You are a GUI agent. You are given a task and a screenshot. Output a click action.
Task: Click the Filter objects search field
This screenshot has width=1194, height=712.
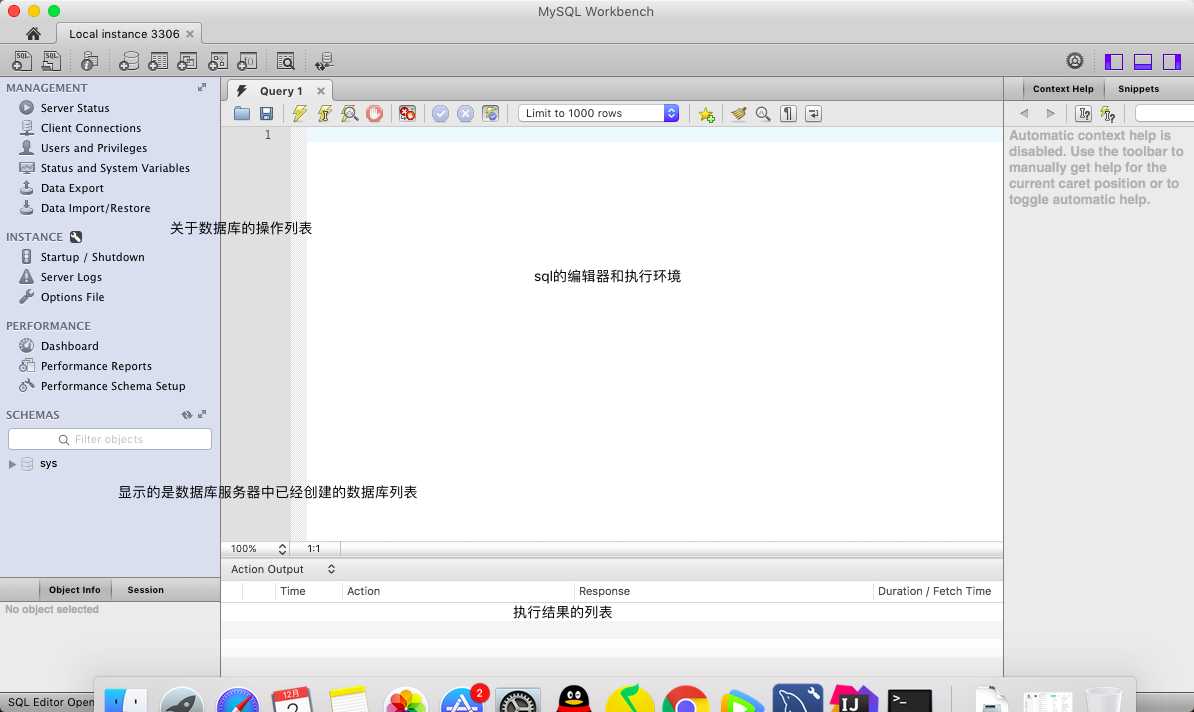[x=110, y=439]
